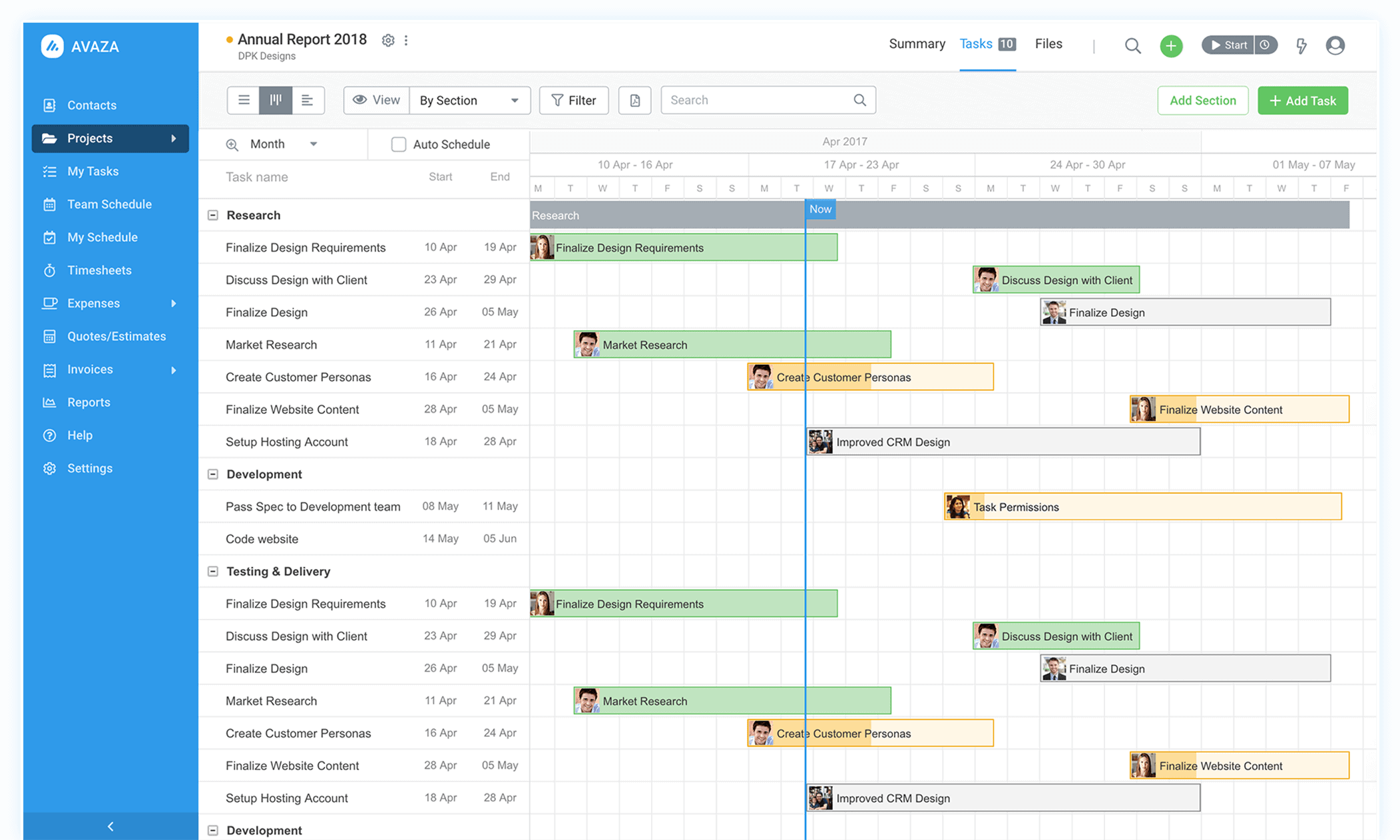Open the Timesheets section in sidebar
This screenshot has height=840, width=1400.
(x=99, y=270)
